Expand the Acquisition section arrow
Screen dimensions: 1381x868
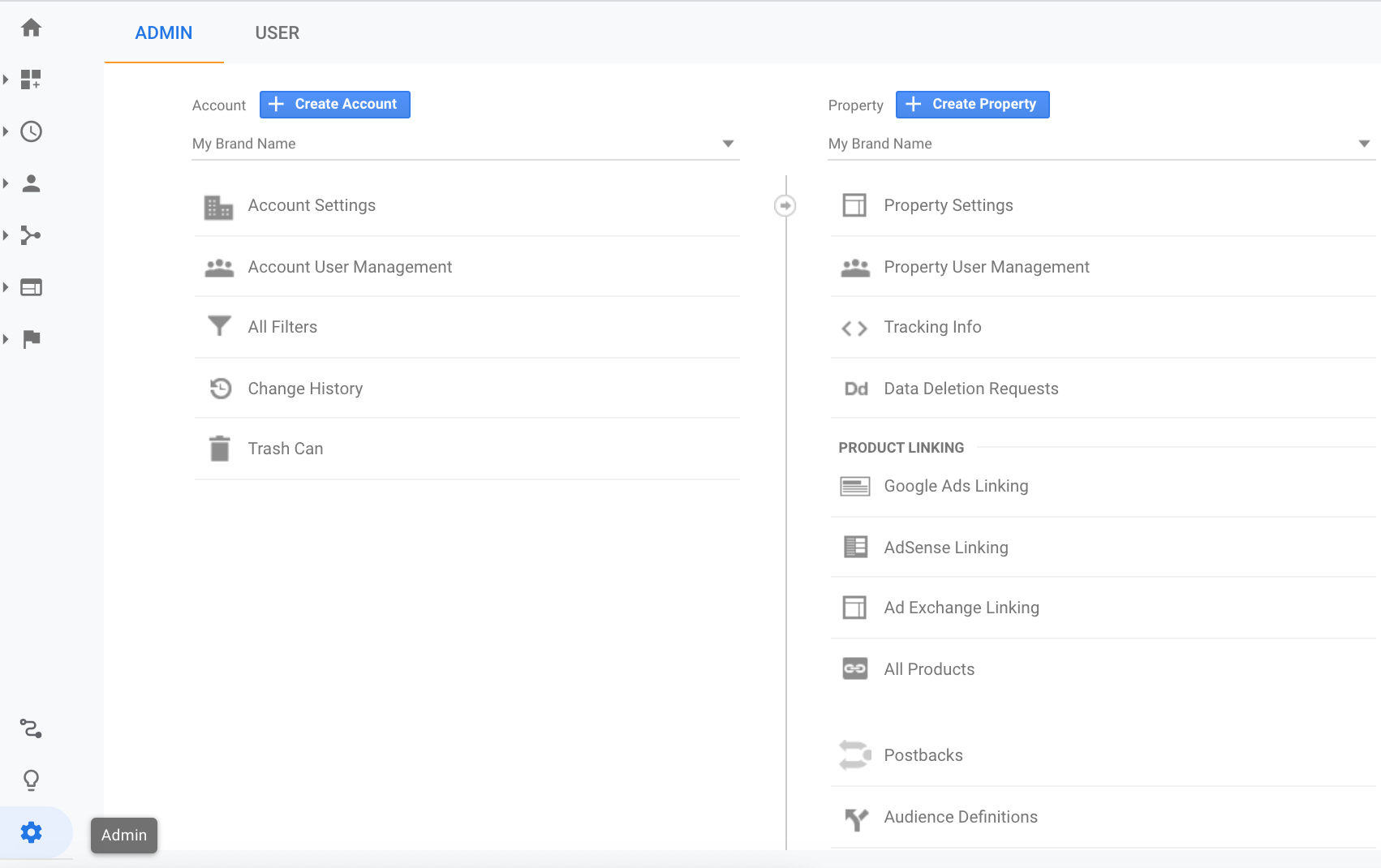click(x=6, y=235)
